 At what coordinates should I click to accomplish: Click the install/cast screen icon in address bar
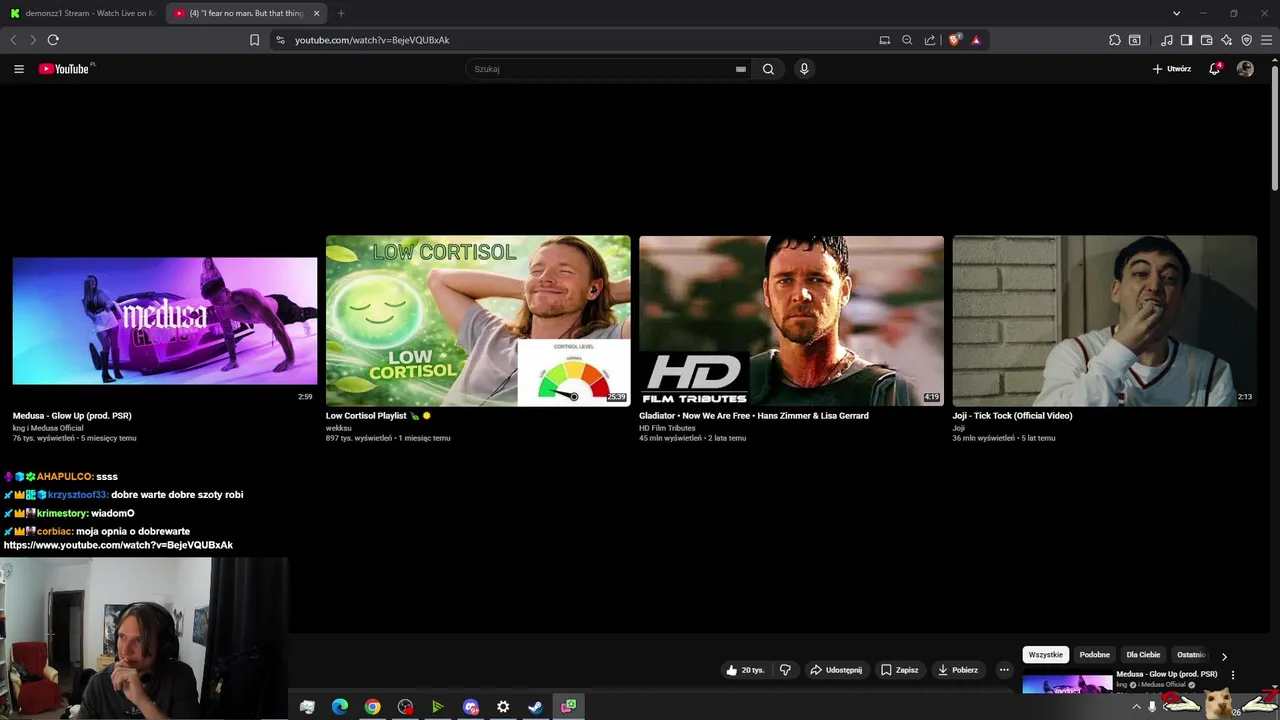(x=884, y=40)
